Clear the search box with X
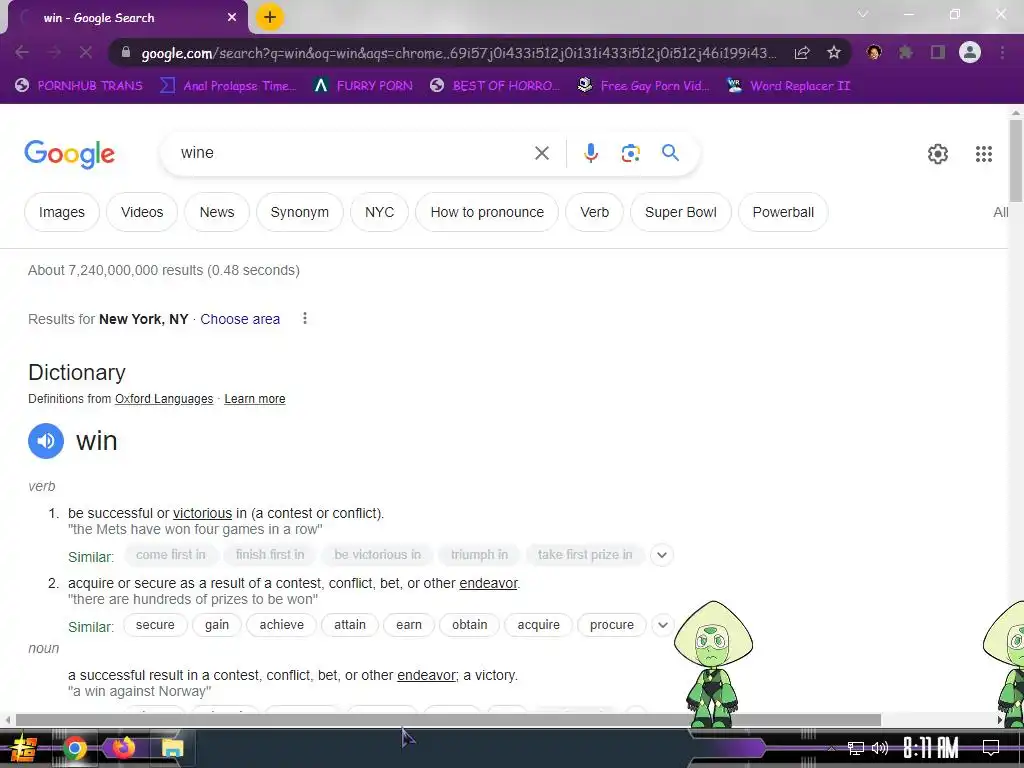The image size is (1024, 768). pyautogui.click(x=541, y=153)
